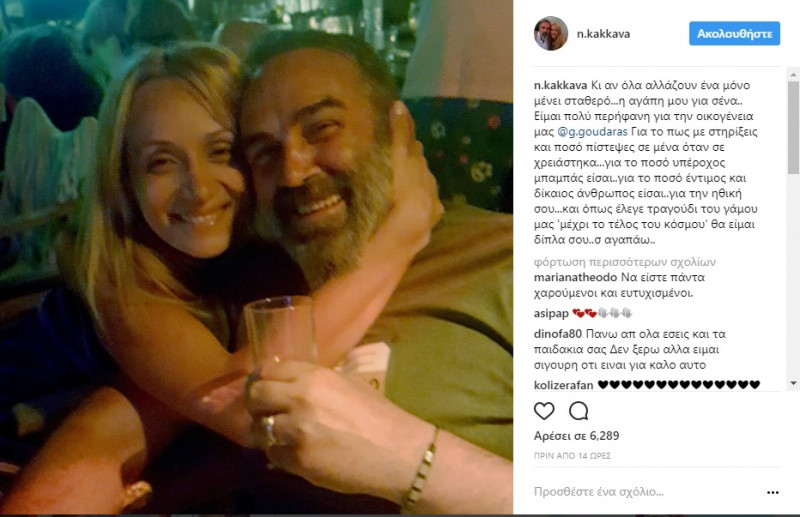
Task: Open the three-dots more options menu
Action: coord(773,492)
